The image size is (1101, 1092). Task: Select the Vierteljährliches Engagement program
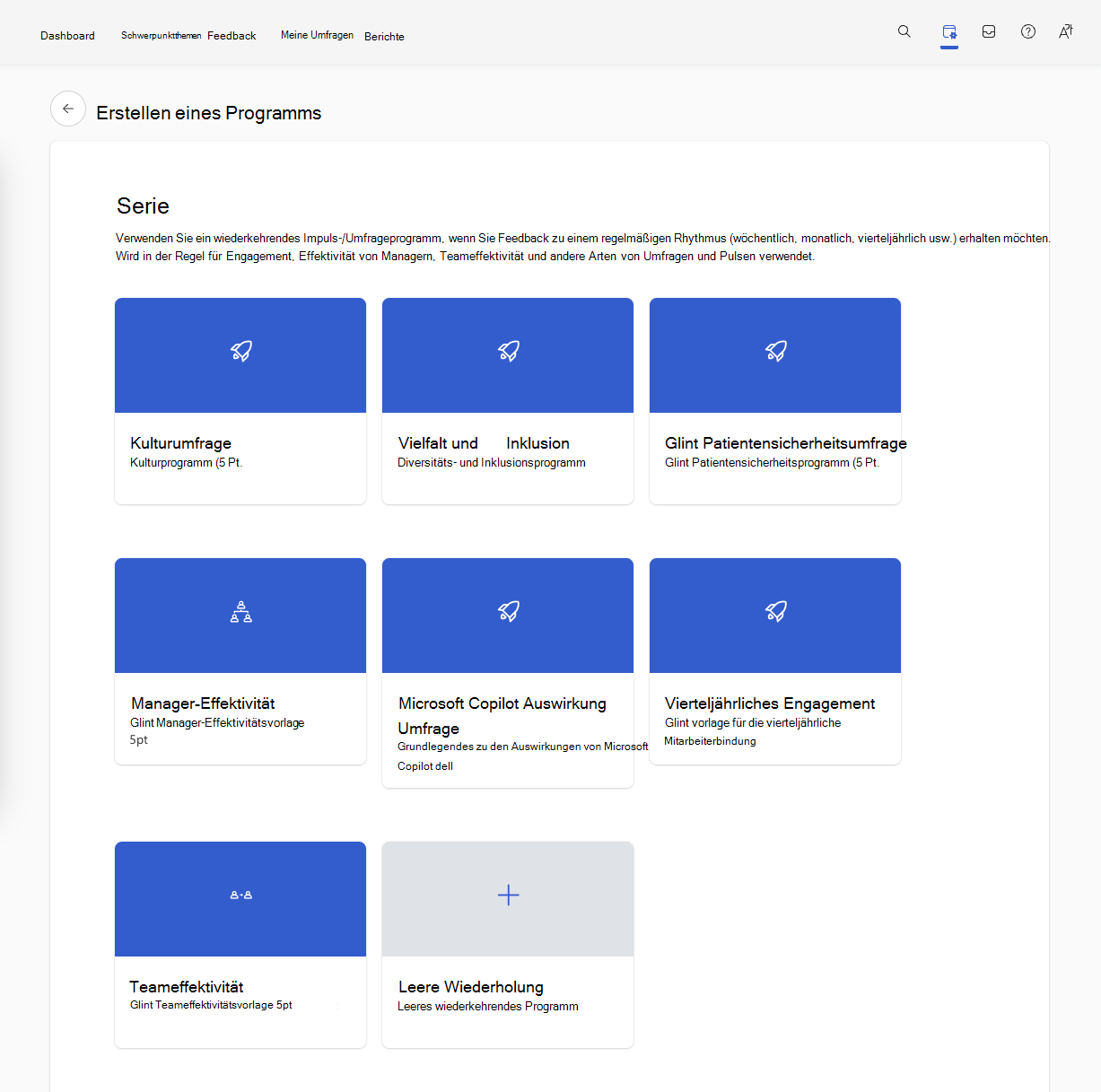click(774, 661)
